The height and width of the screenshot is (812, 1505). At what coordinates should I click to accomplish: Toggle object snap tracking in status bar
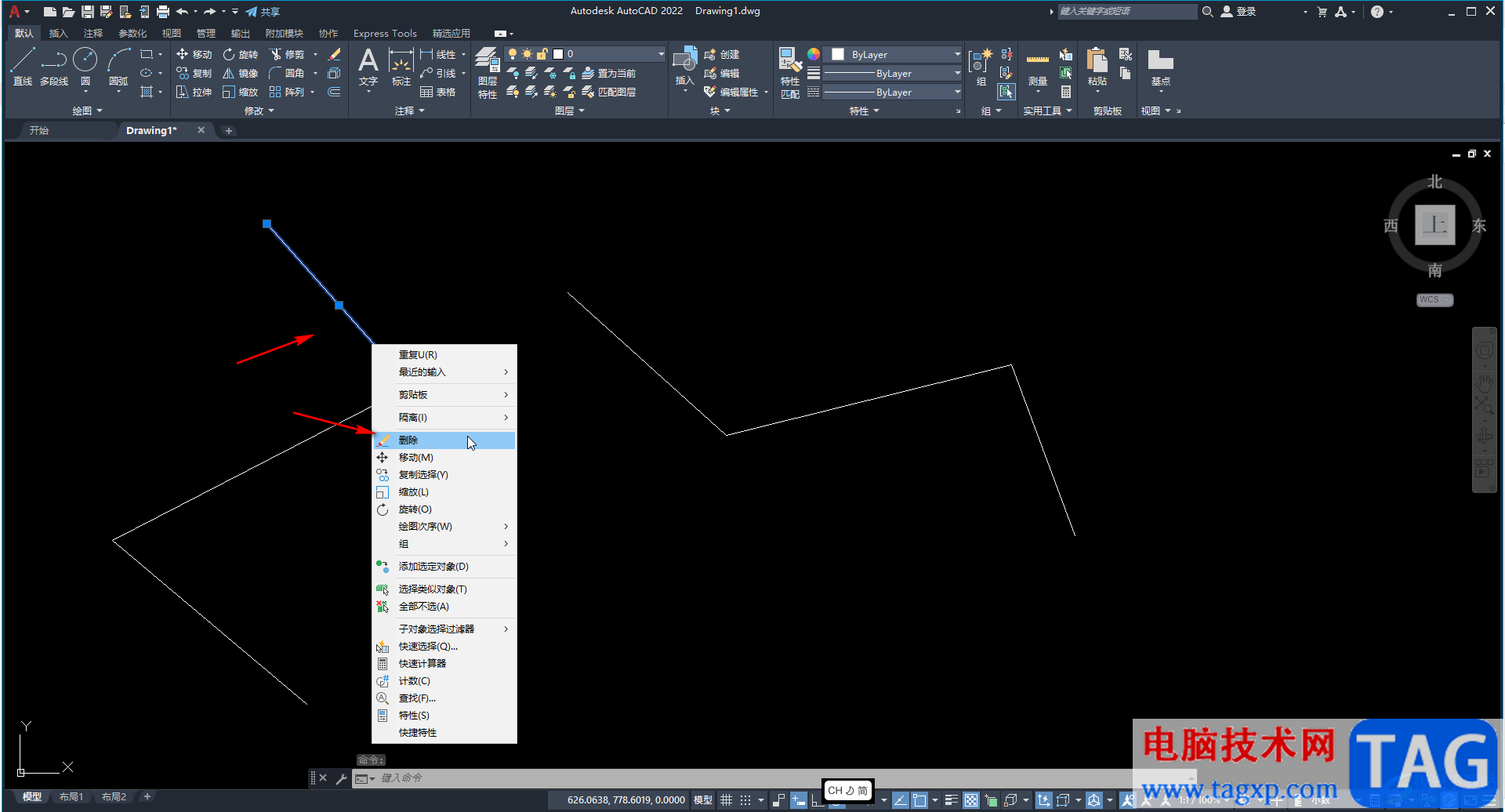[901, 800]
